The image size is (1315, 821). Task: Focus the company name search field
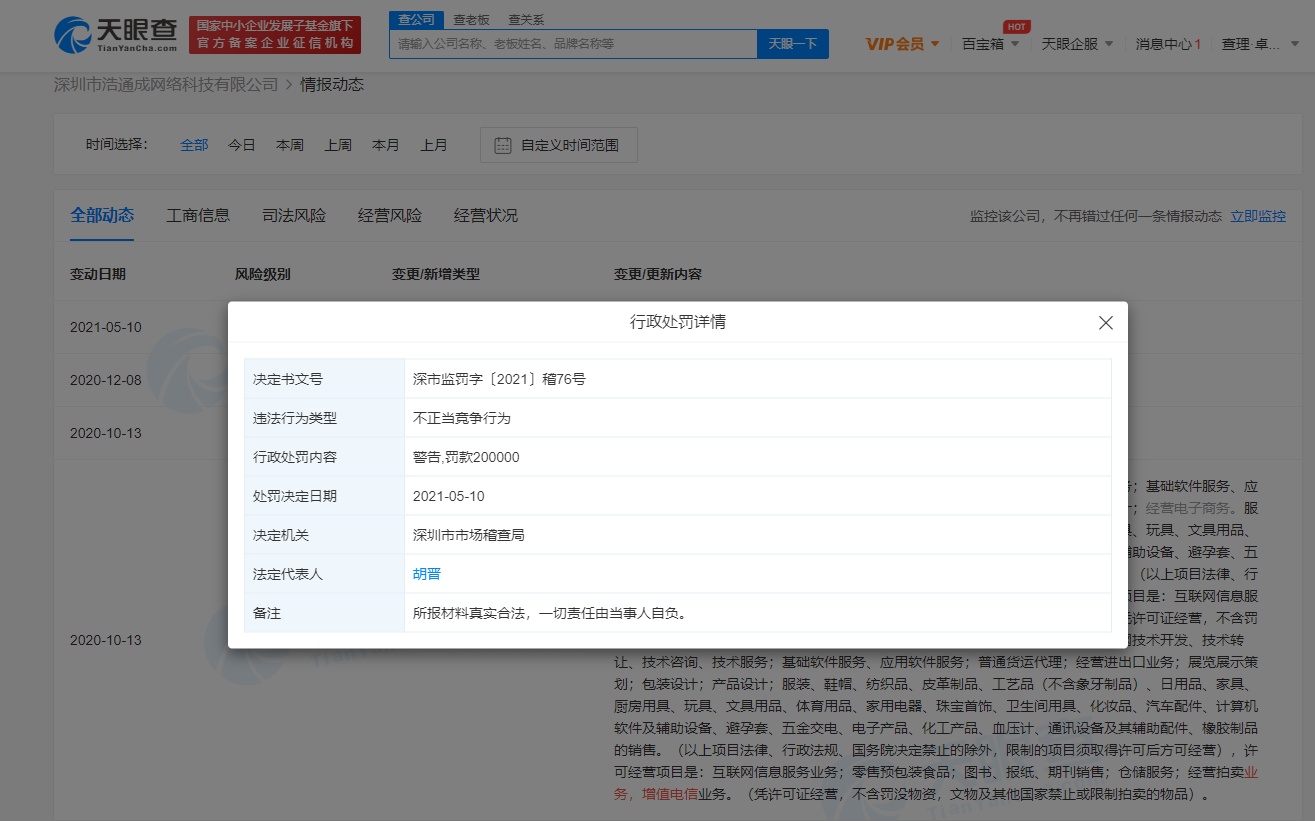coord(573,44)
